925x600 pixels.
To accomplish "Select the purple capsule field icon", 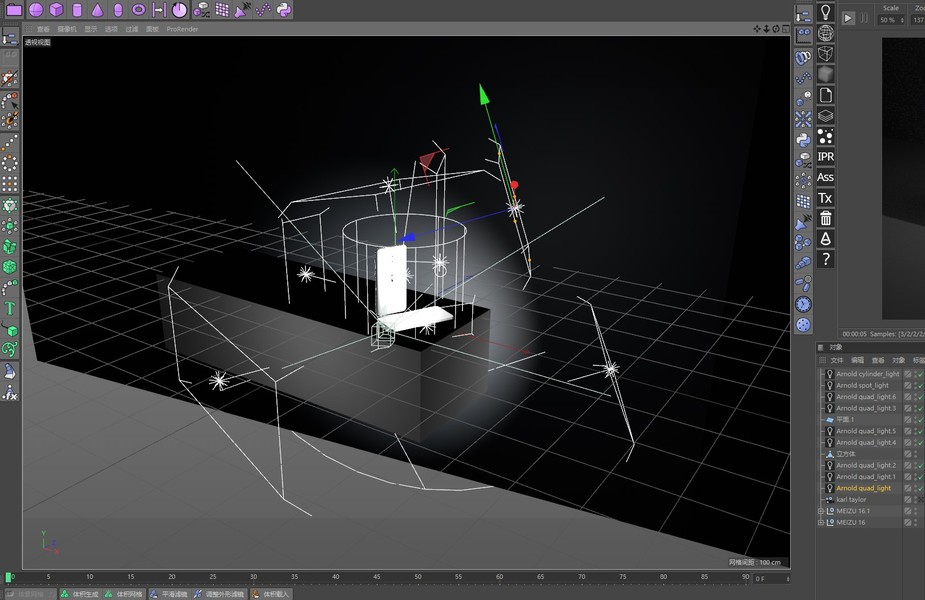I will (x=118, y=9).
